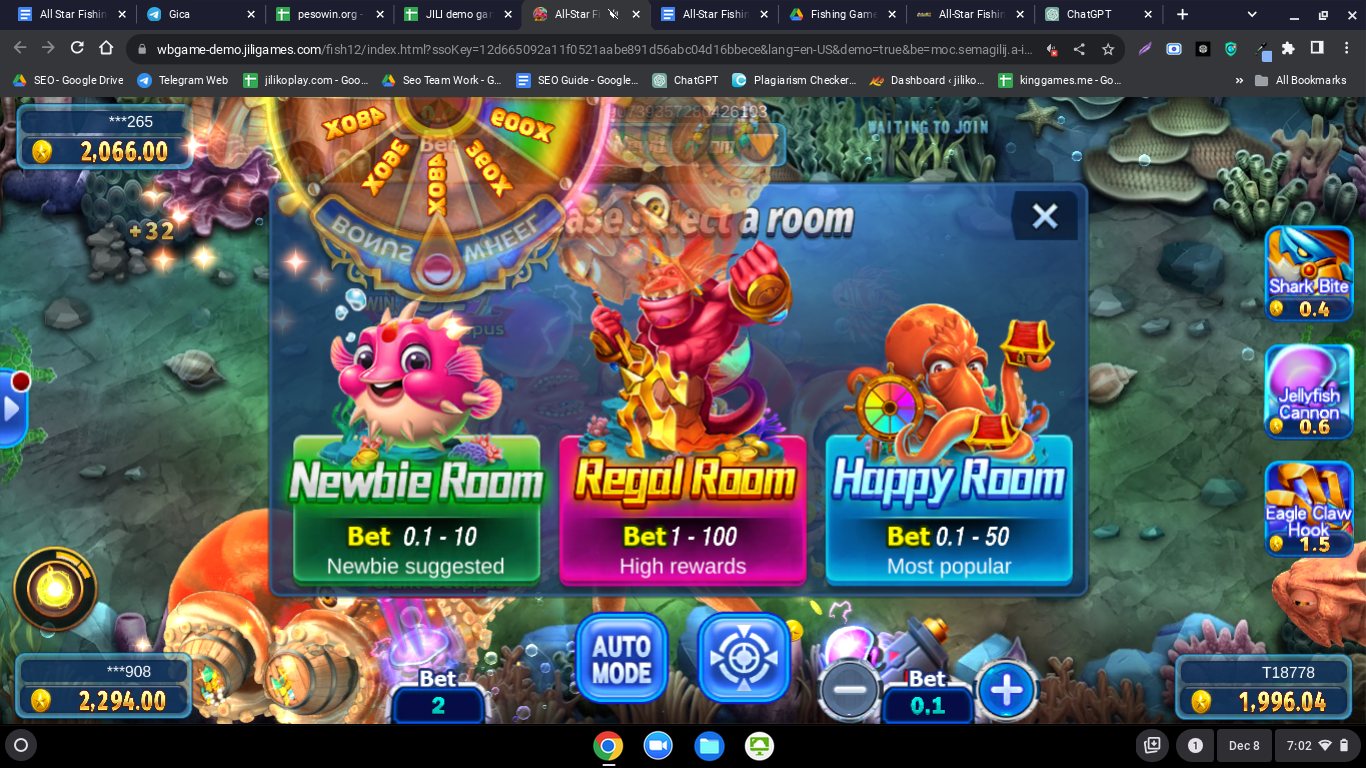
Task: Go to browser home page
Action: 106,49
